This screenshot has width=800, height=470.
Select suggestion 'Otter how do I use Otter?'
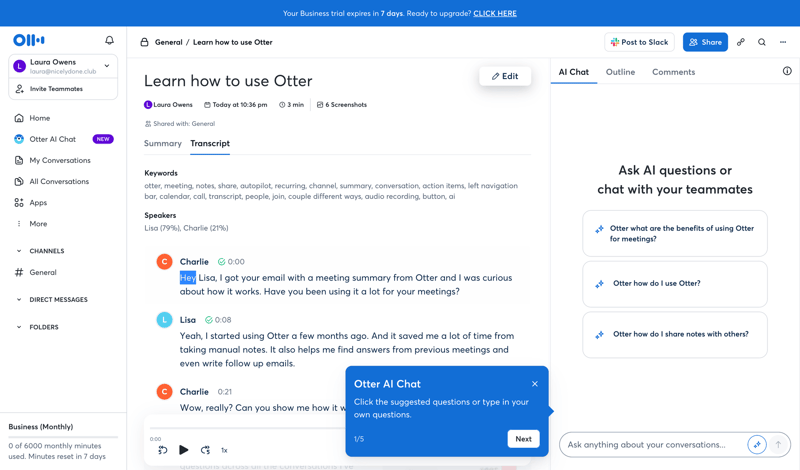click(x=675, y=284)
